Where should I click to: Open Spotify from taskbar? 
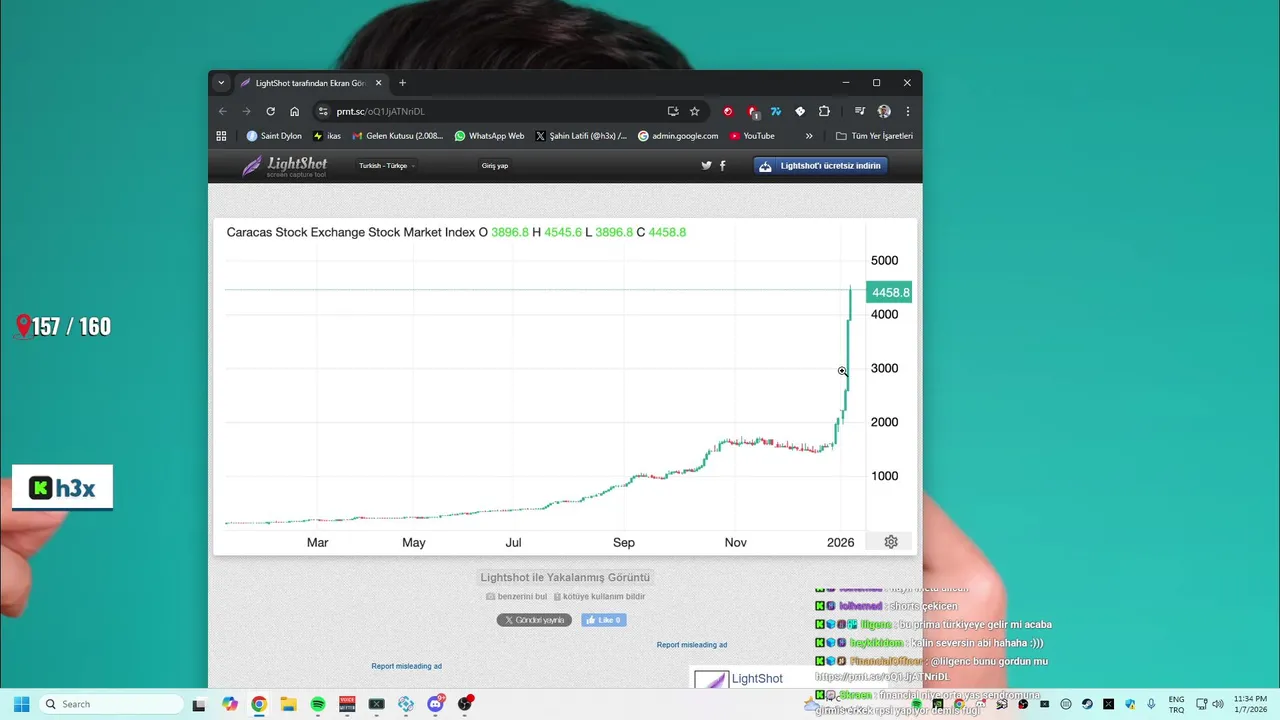(318, 704)
